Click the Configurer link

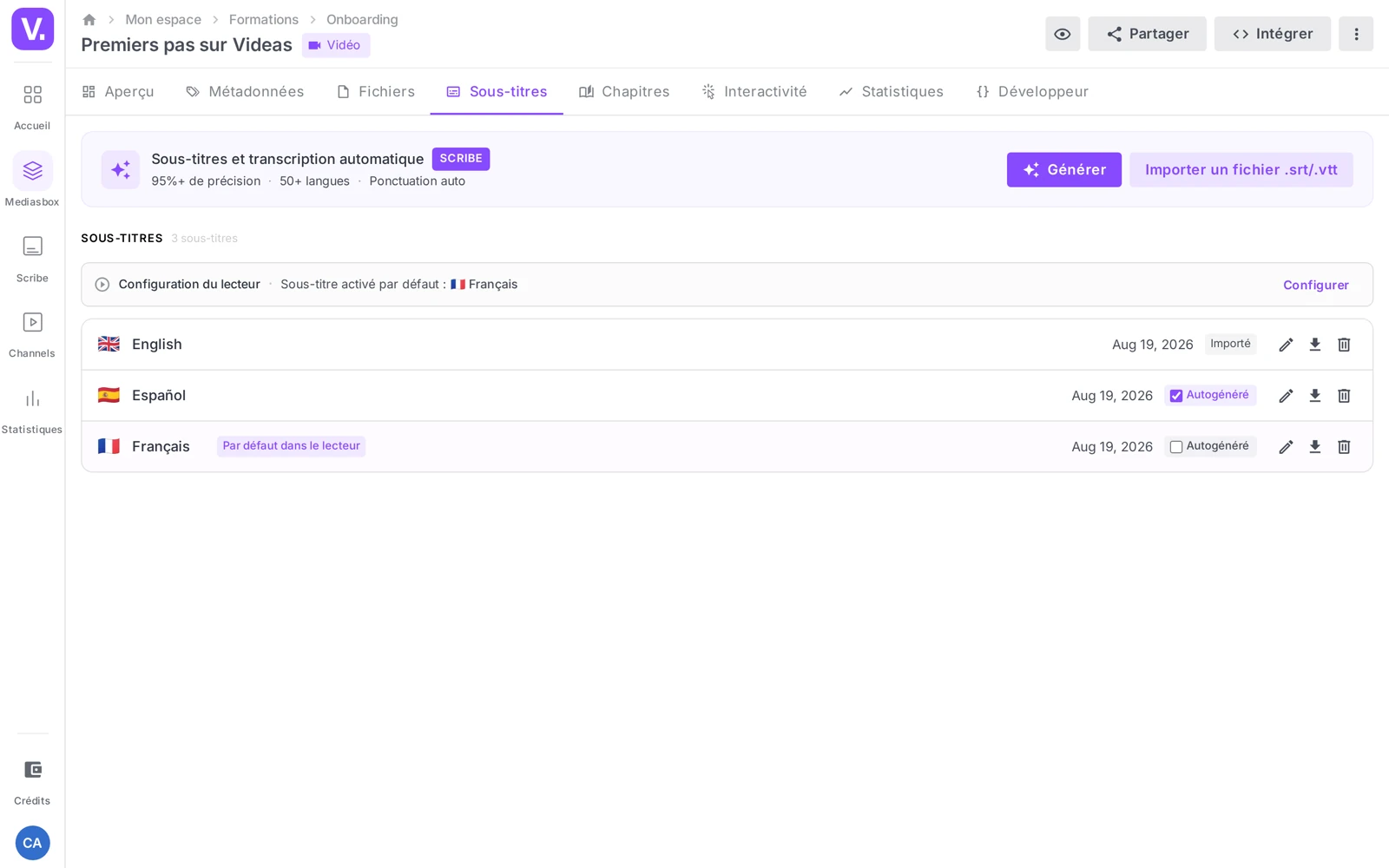[x=1316, y=286]
